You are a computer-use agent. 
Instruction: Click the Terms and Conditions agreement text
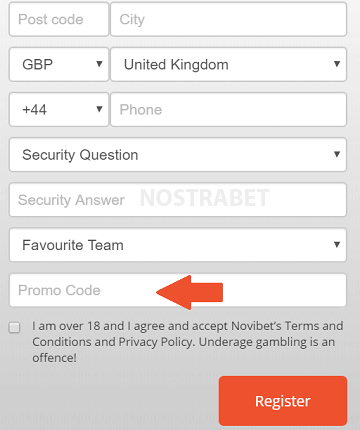tap(188, 342)
